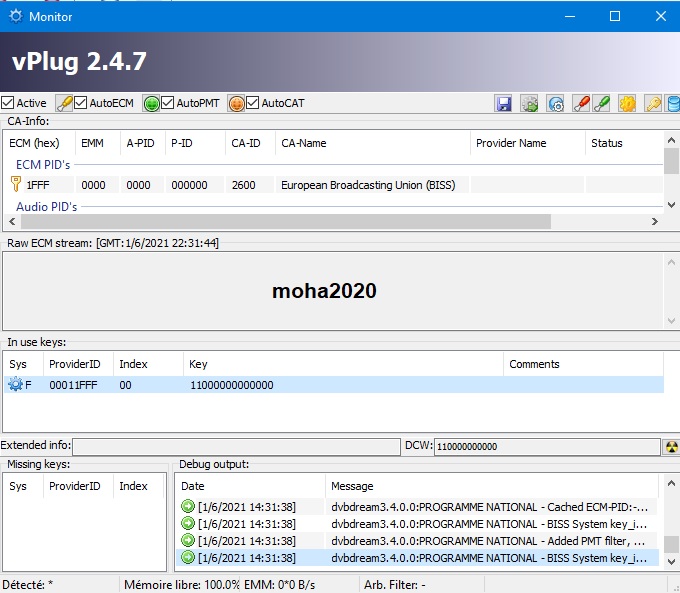Click CA-Info horizontal scrollbar right arrow

pyautogui.click(x=655, y=222)
